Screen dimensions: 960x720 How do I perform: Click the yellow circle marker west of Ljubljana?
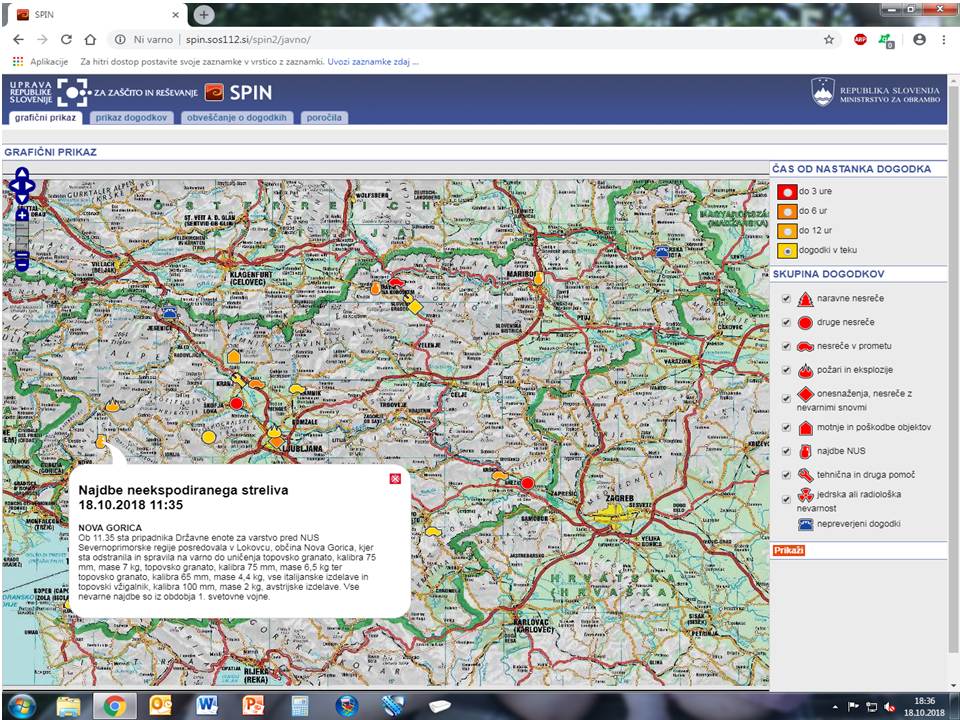(x=208, y=437)
